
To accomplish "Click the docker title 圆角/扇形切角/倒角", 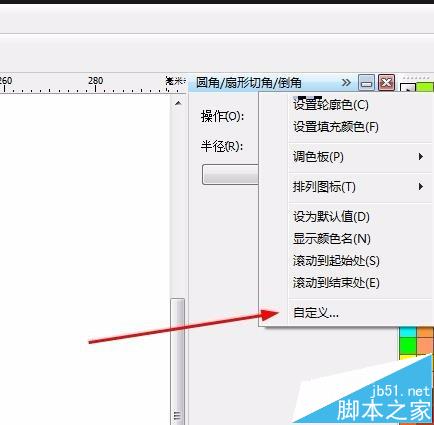I will 249,82.
